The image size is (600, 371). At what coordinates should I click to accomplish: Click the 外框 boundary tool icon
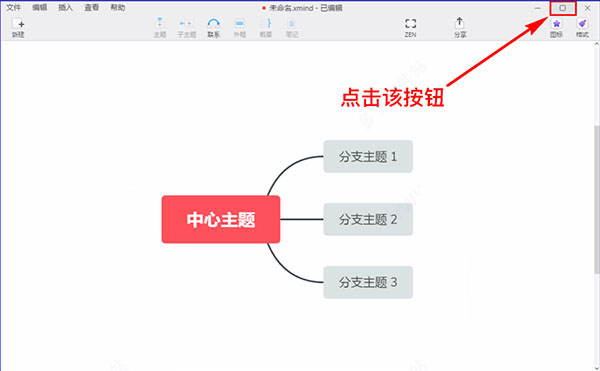click(240, 28)
